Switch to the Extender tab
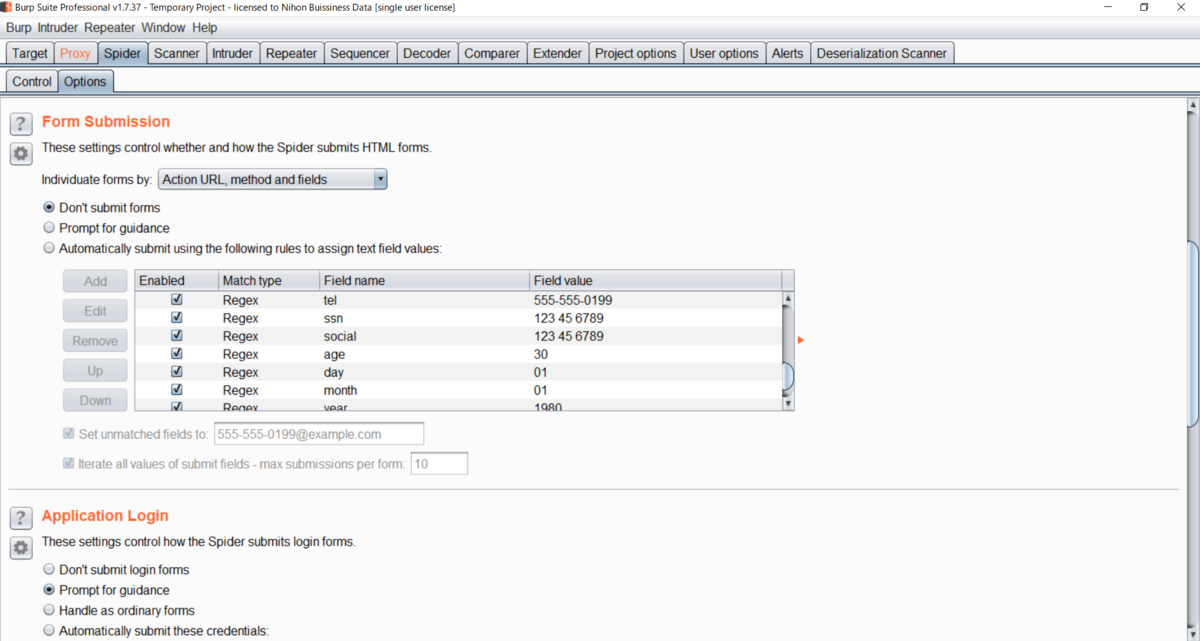Viewport: 1200px width, 641px height. [557, 53]
